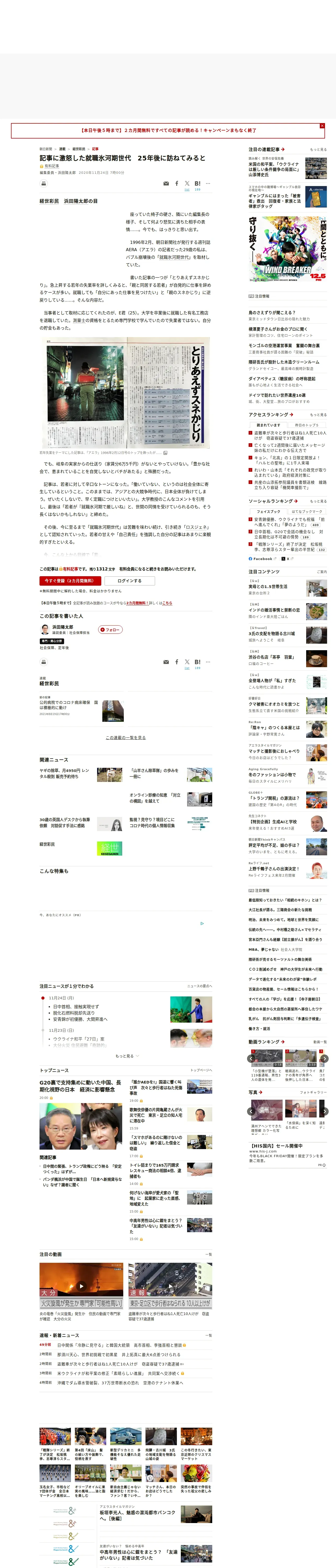Enlarge the AERA magazine photo via its caption icon
The height and width of the screenshot is (1568, 336).
click(x=165, y=453)
